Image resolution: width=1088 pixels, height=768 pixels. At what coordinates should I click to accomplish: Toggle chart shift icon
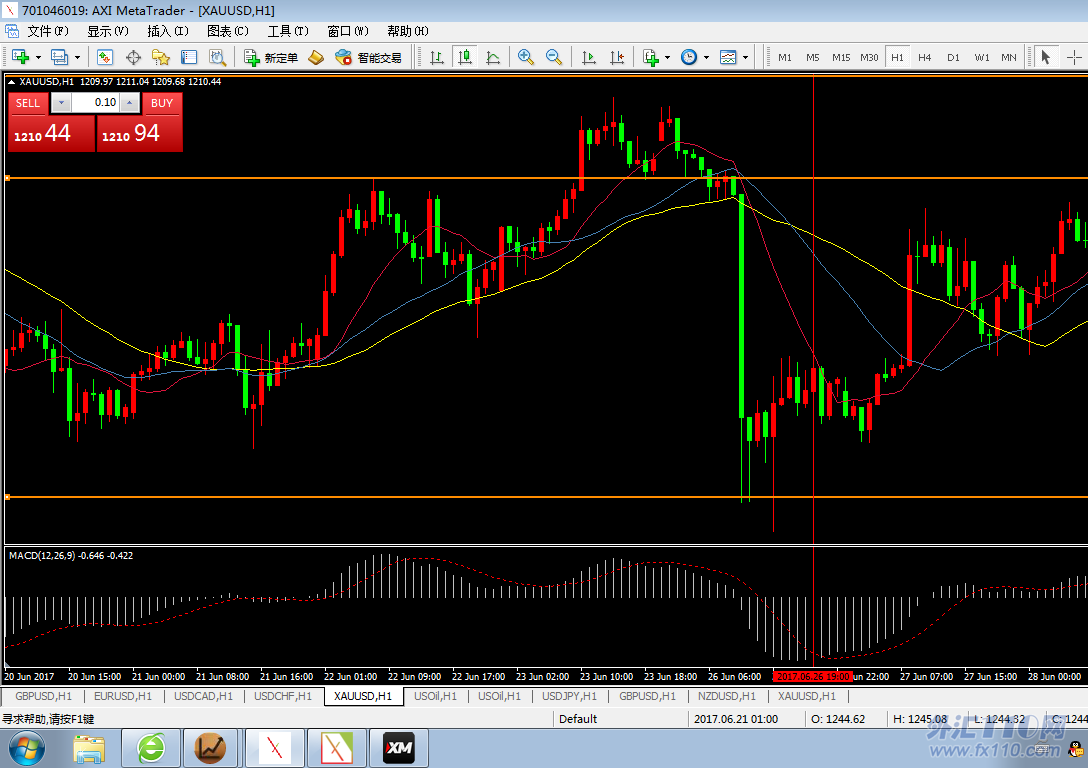click(617, 57)
